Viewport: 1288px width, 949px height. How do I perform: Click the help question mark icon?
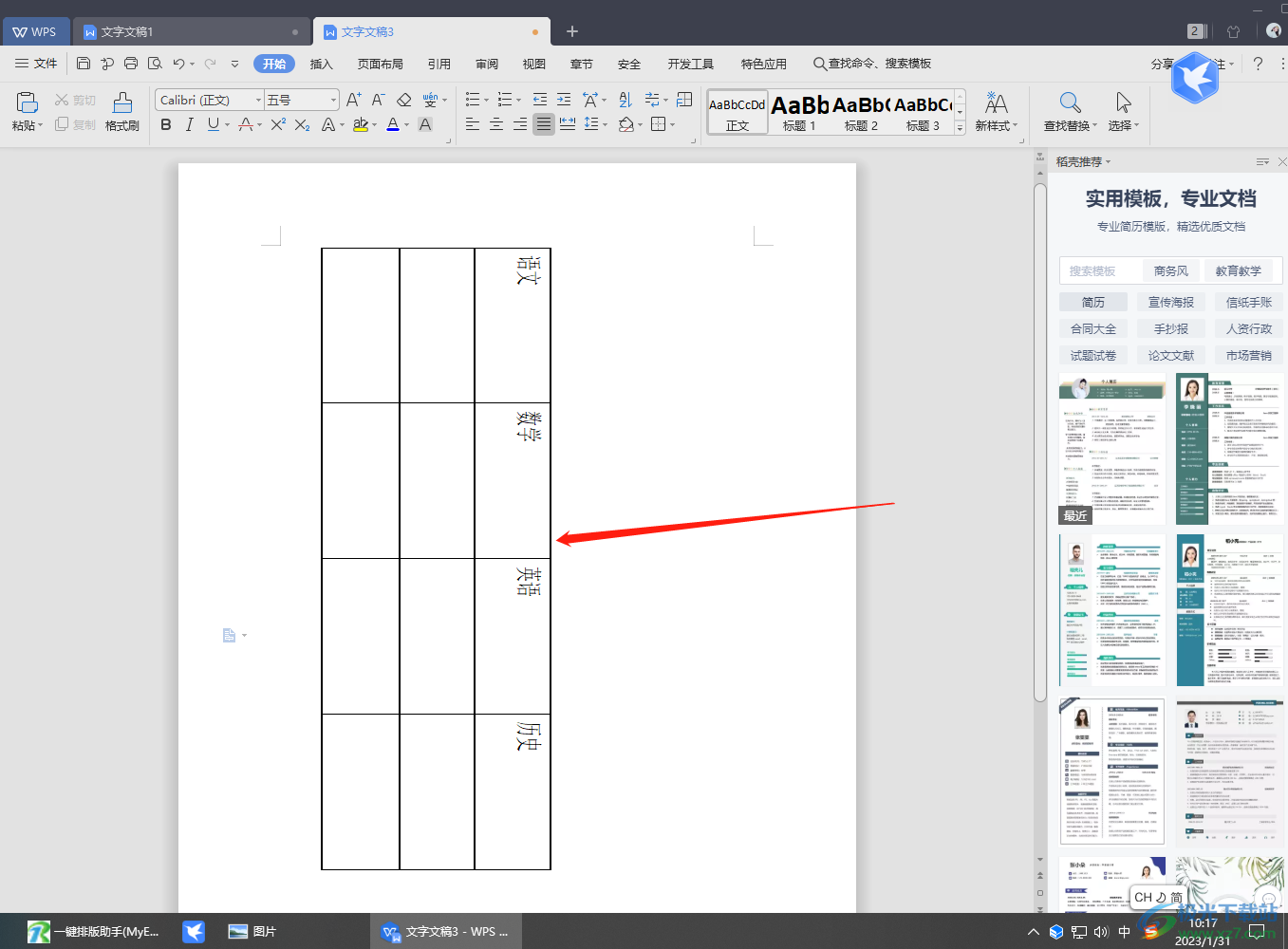coord(1258,64)
